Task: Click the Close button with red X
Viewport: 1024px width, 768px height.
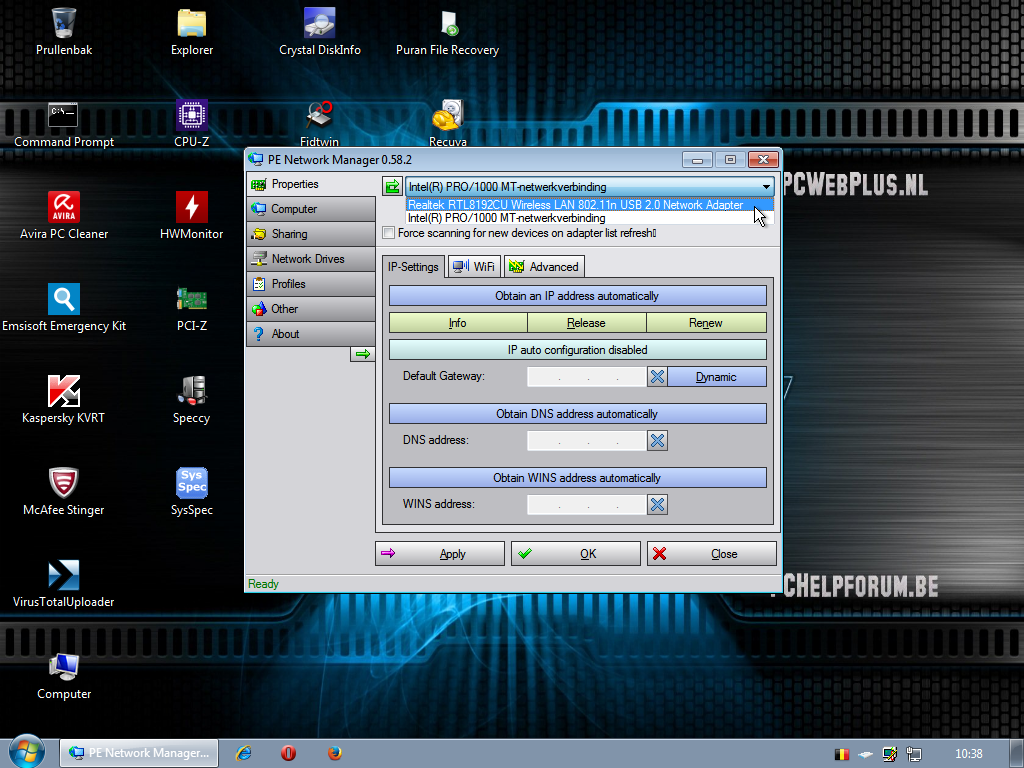Action: 711,554
